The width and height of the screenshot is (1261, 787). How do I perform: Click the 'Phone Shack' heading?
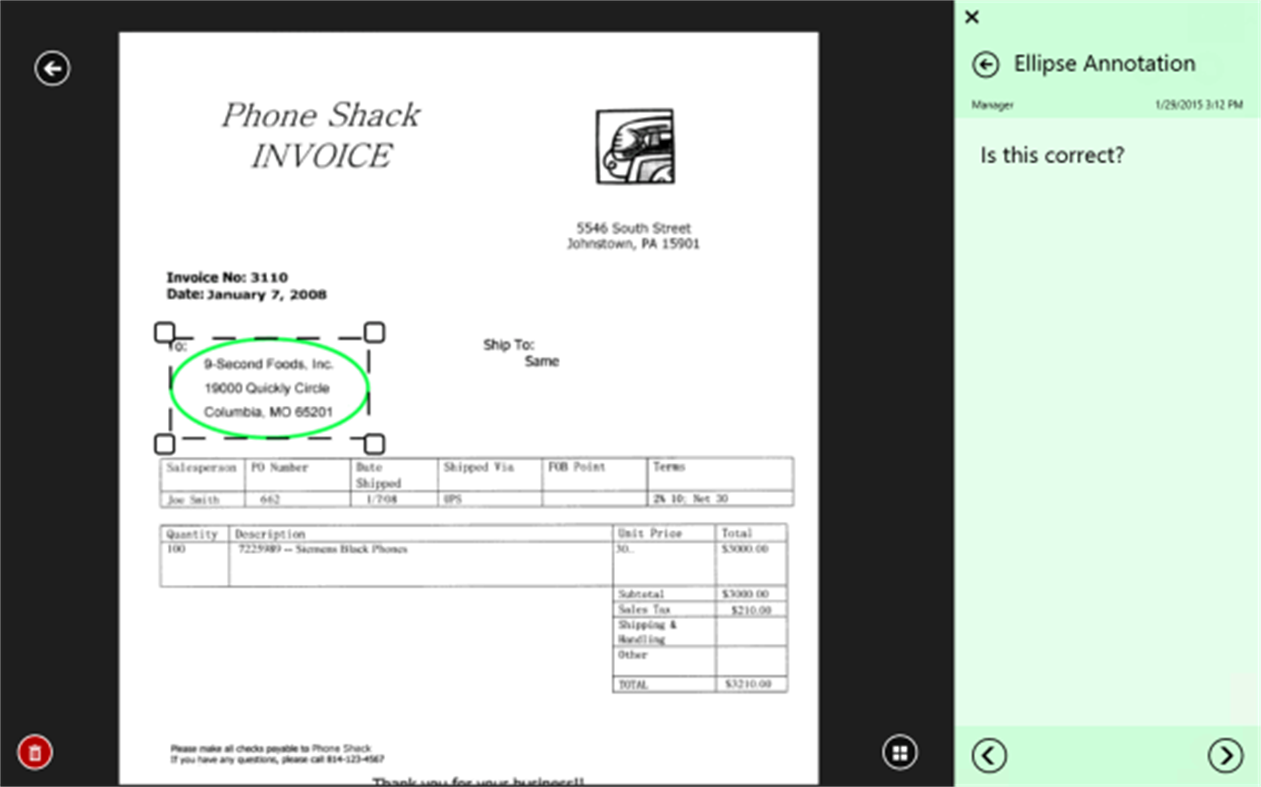[x=320, y=116]
